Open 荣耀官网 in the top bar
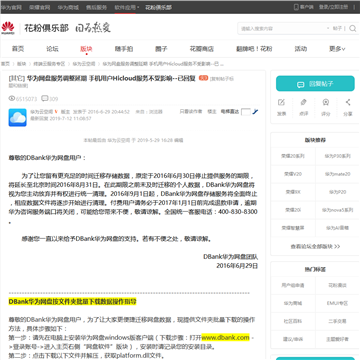 tap(40, 7)
